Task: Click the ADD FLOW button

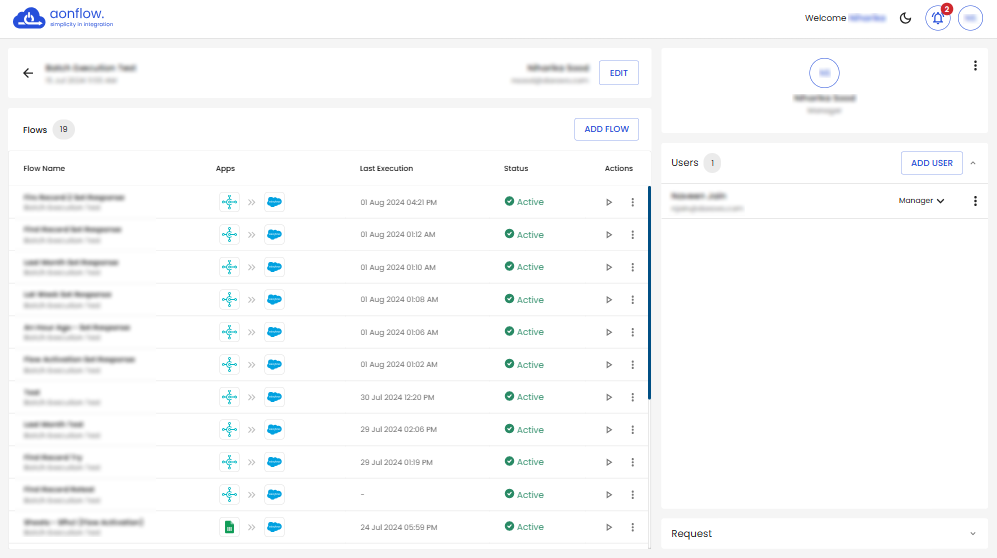Action: click(606, 129)
